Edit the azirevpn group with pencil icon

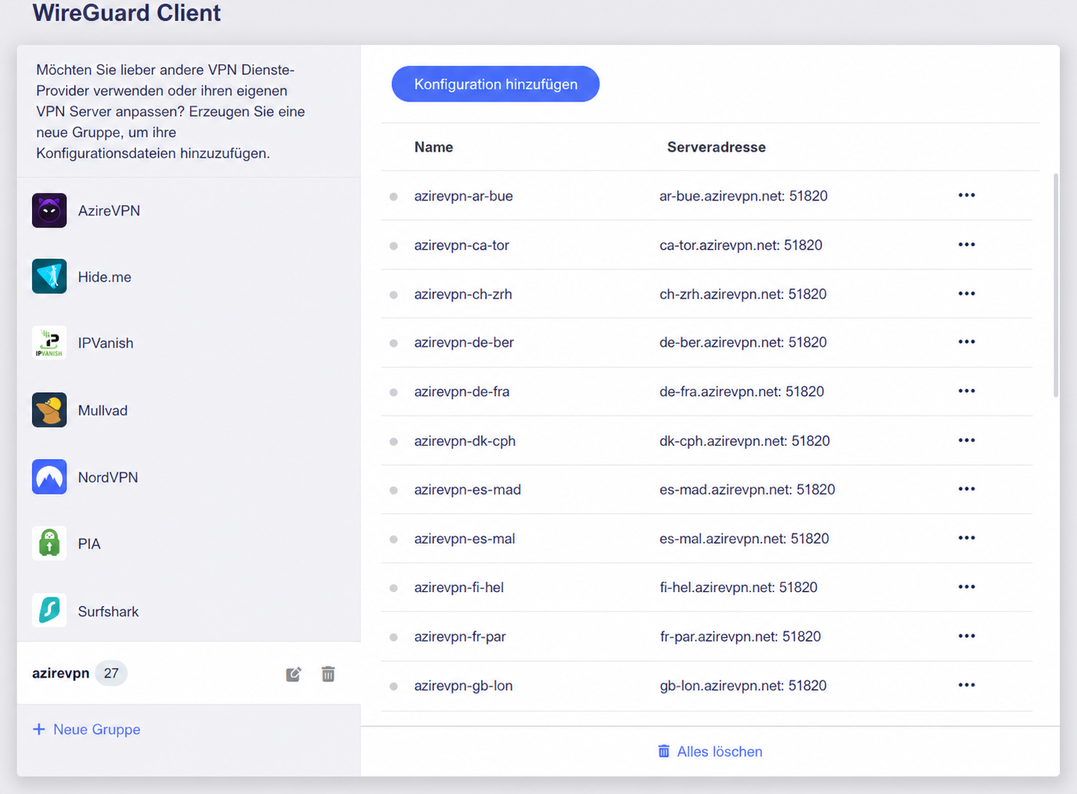pyautogui.click(x=293, y=674)
